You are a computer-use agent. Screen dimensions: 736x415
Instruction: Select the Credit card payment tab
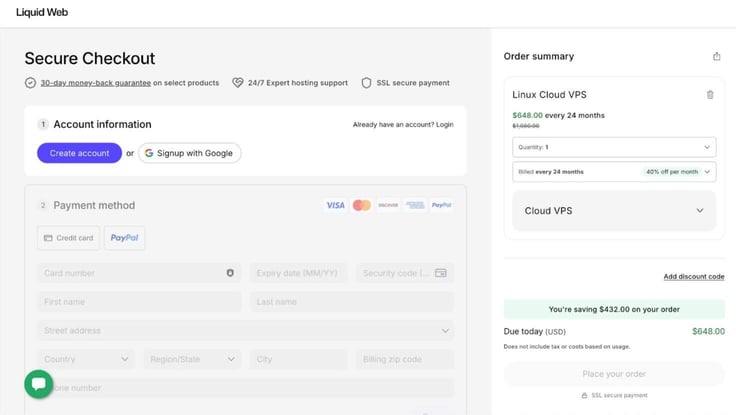click(x=69, y=238)
